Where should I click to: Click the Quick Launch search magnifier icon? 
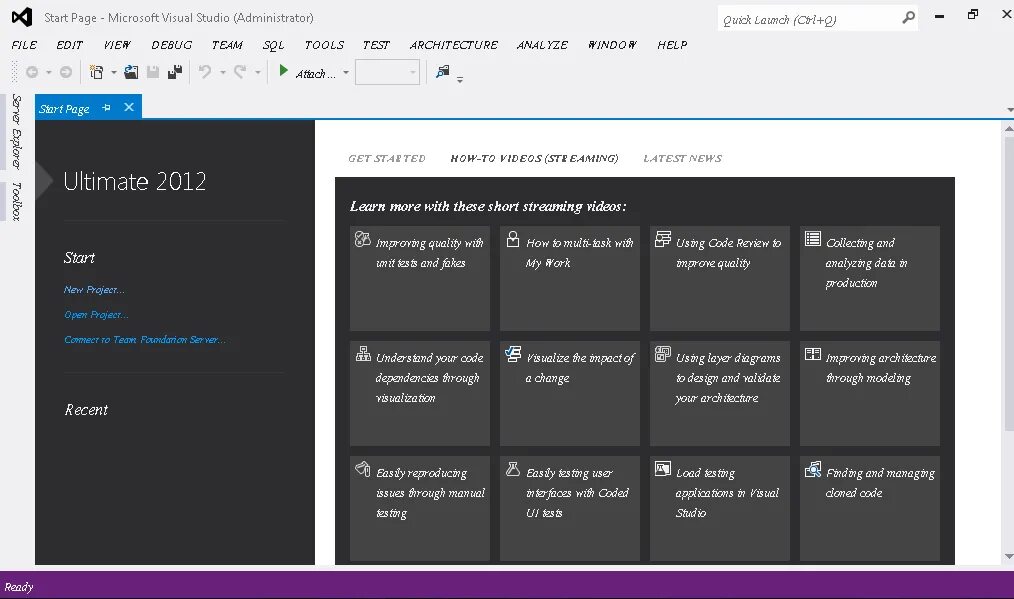[x=909, y=18]
